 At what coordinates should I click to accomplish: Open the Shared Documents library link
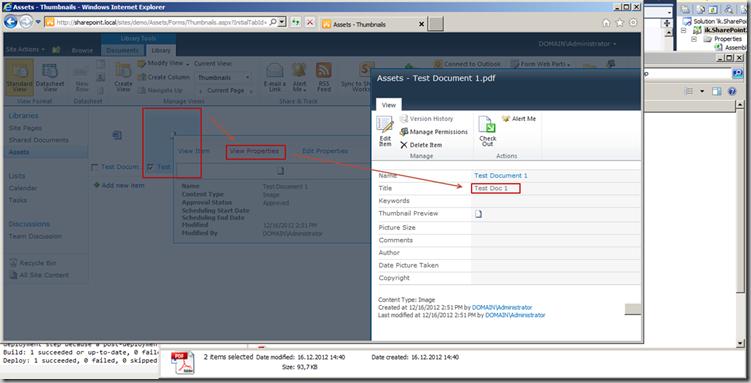pyautogui.click(x=38, y=140)
